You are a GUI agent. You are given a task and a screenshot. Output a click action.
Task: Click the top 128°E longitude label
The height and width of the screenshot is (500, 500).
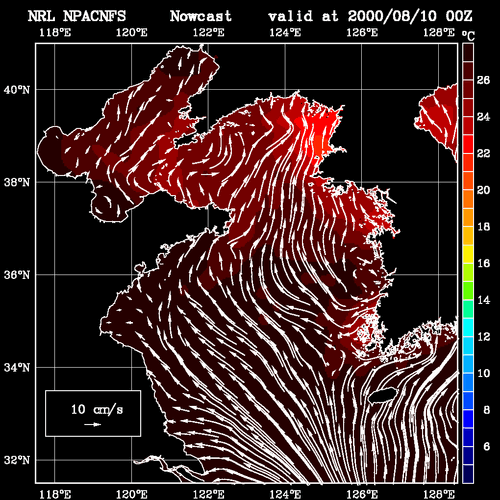click(439, 33)
